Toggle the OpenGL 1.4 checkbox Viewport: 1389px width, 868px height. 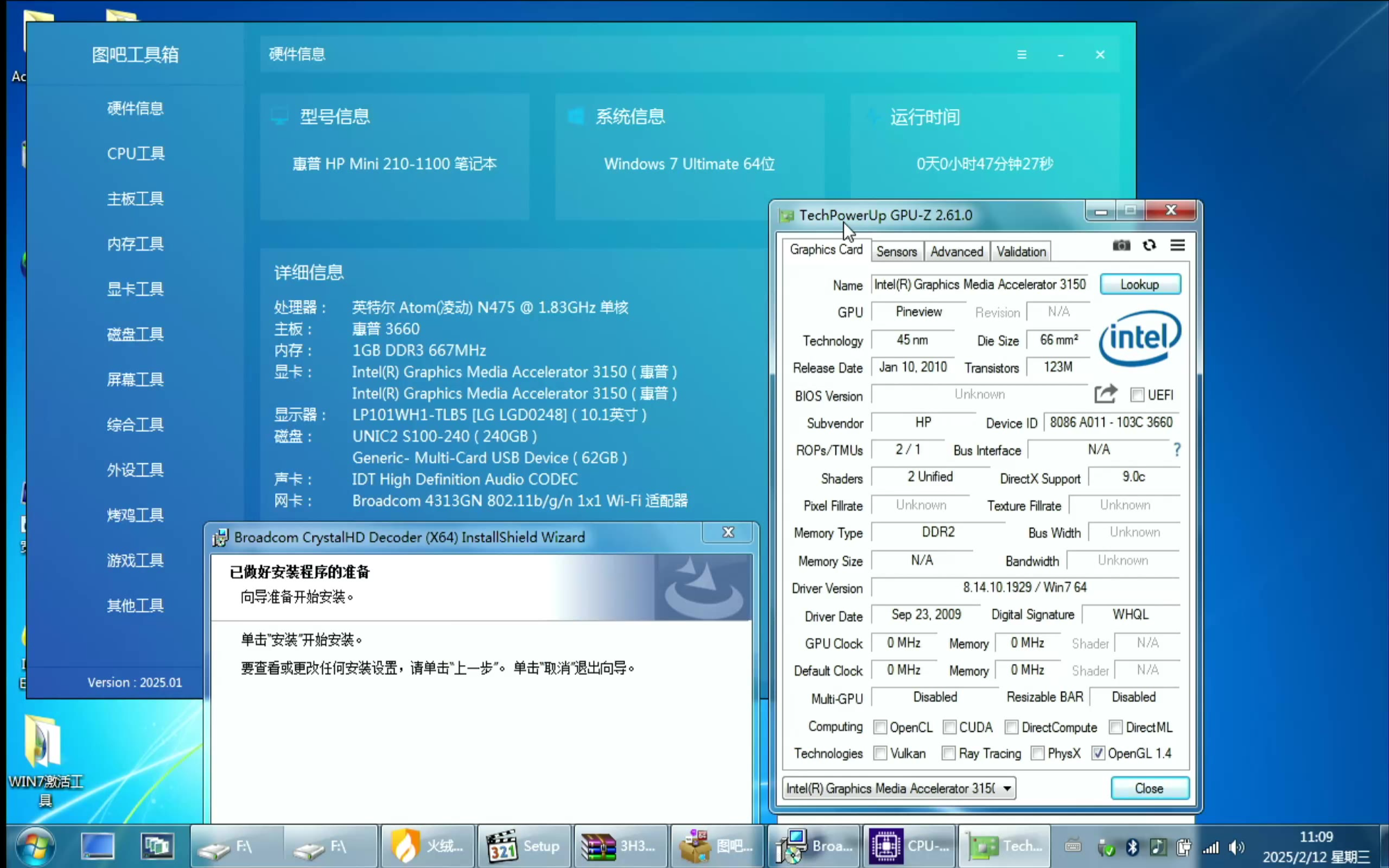pos(1098,753)
